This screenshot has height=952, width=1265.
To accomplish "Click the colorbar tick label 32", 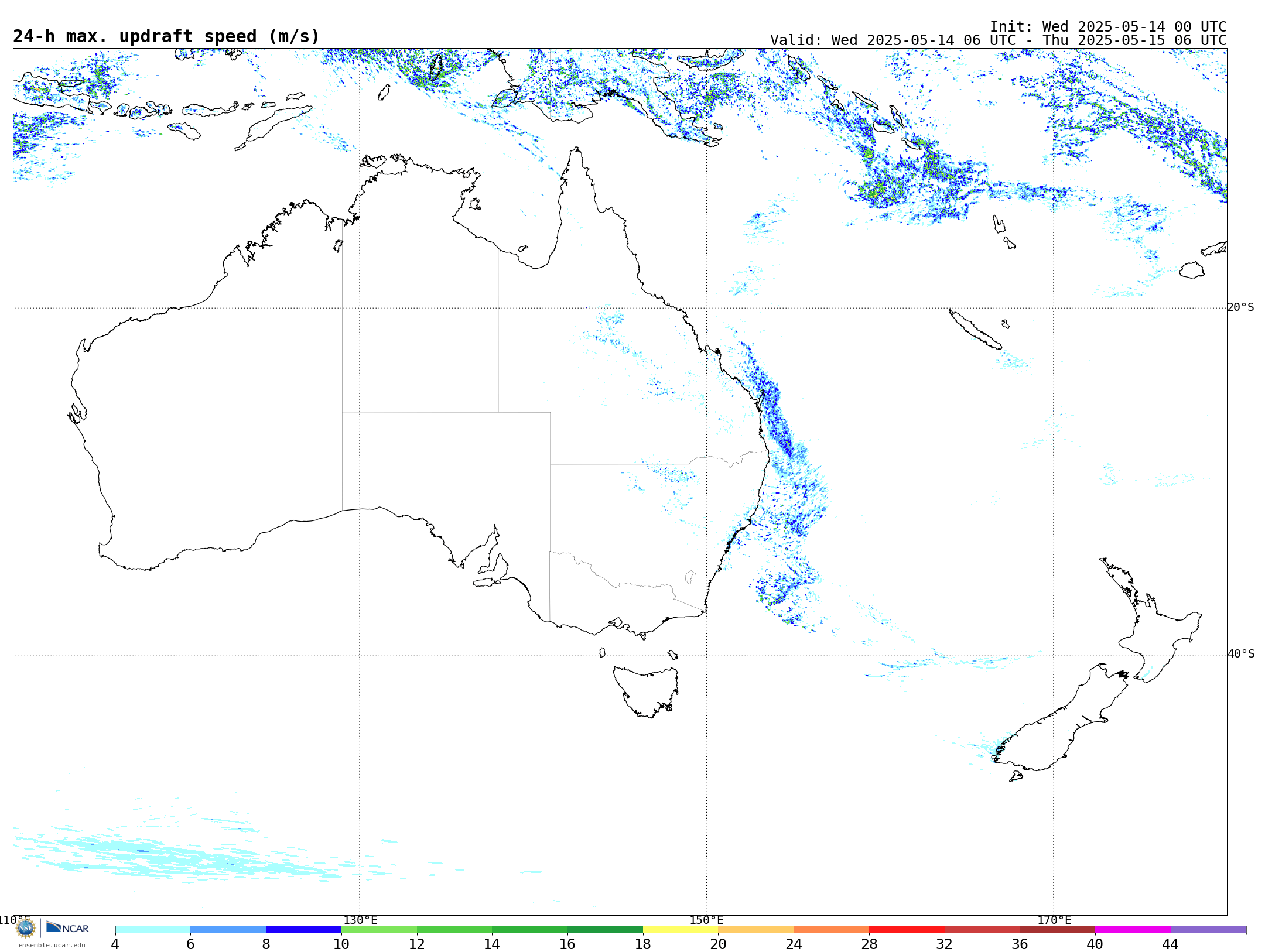I will click(945, 944).
